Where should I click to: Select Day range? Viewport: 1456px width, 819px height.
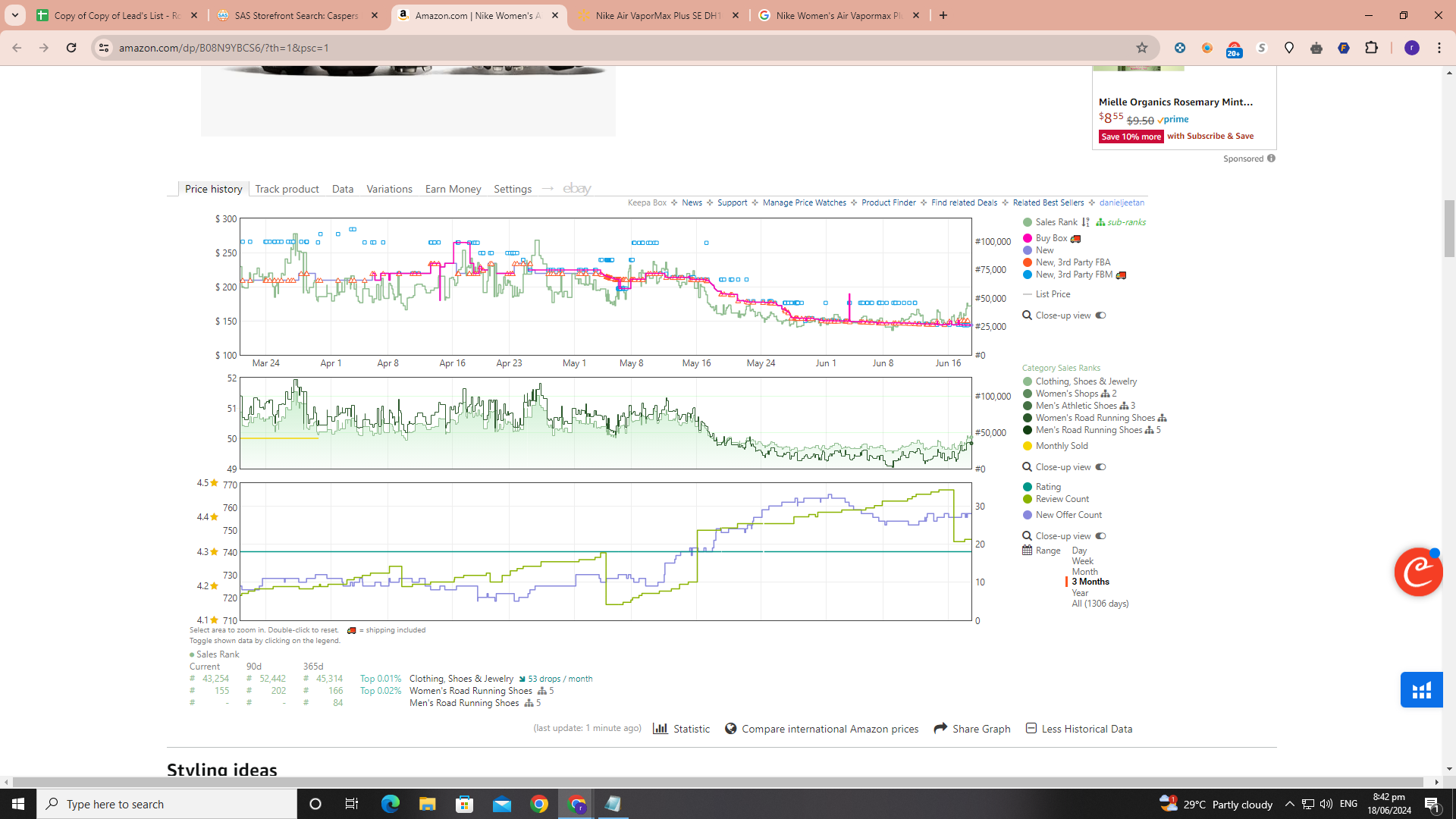[1079, 551]
